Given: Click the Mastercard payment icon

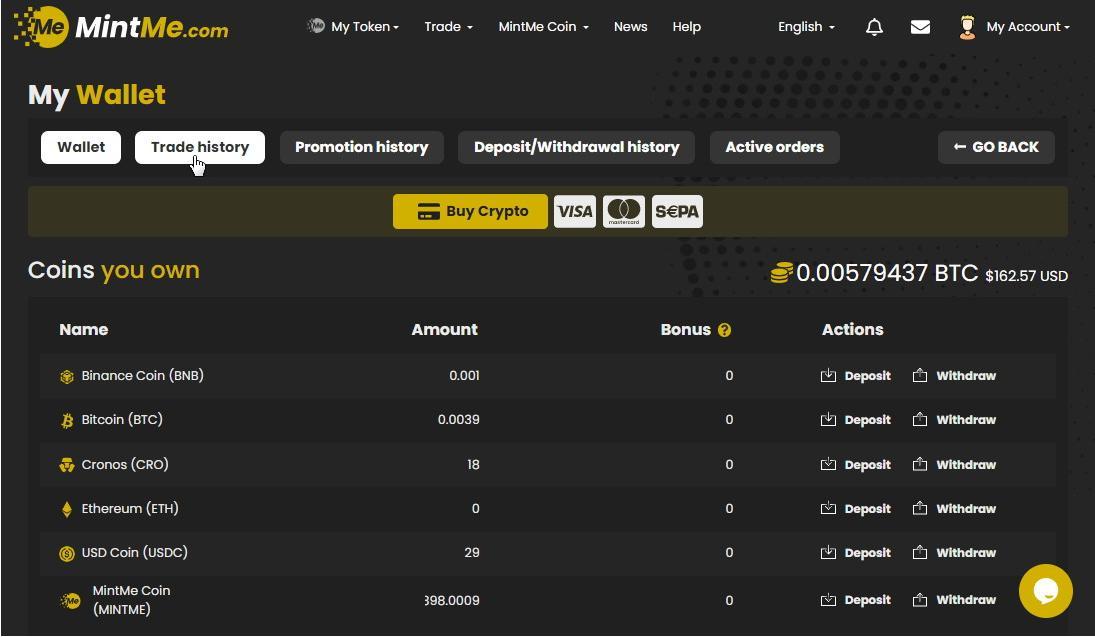Looking at the screenshot, I should coord(624,211).
